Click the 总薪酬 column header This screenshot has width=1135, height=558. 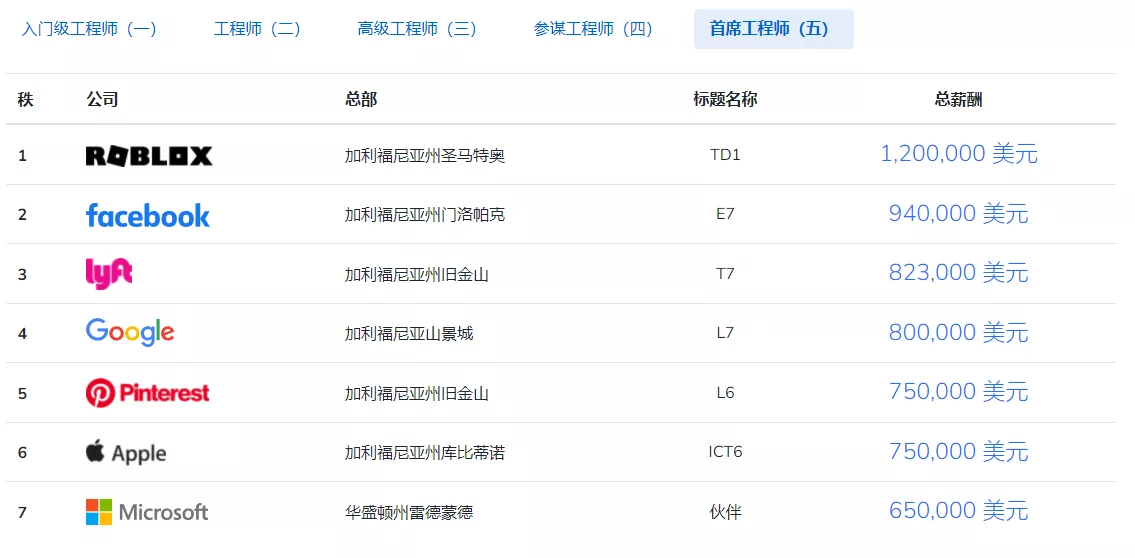[x=958, y=100]
